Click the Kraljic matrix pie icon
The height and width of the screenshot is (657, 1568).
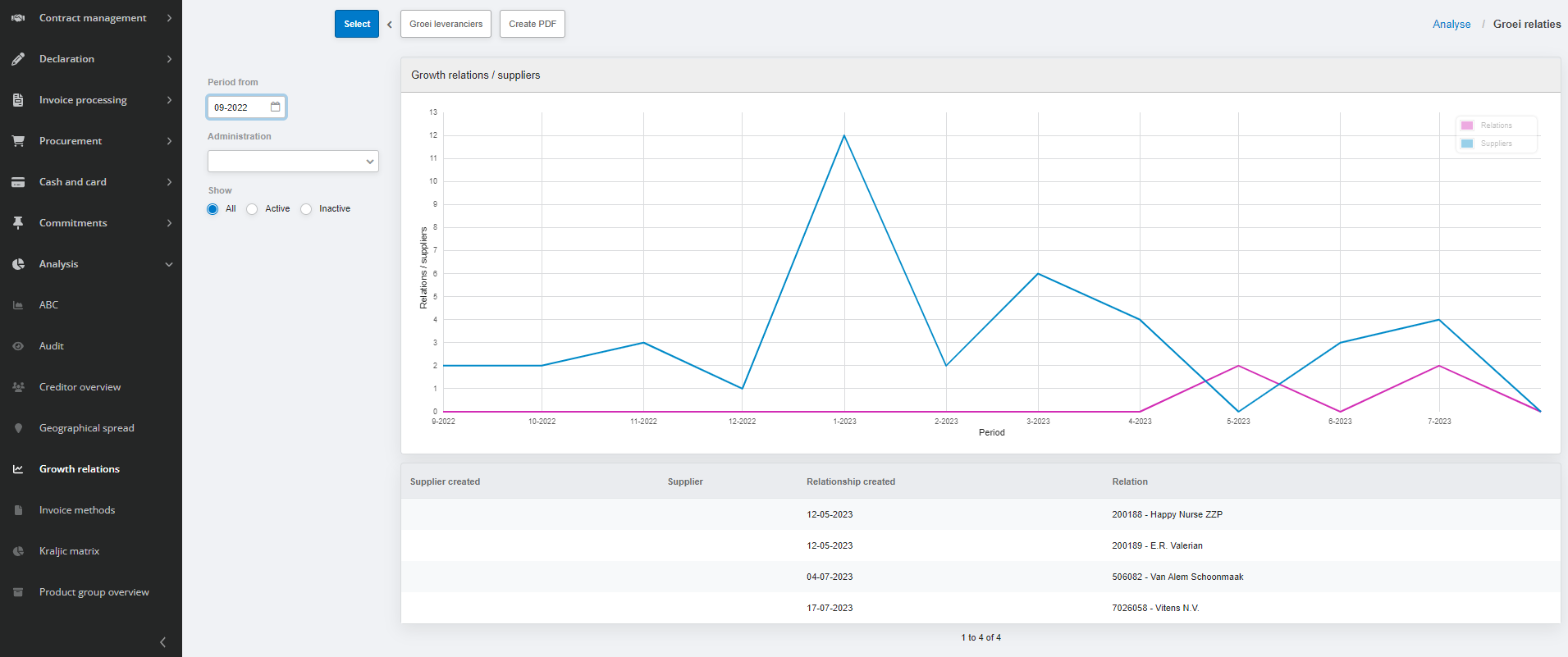[x=18, y=551]
